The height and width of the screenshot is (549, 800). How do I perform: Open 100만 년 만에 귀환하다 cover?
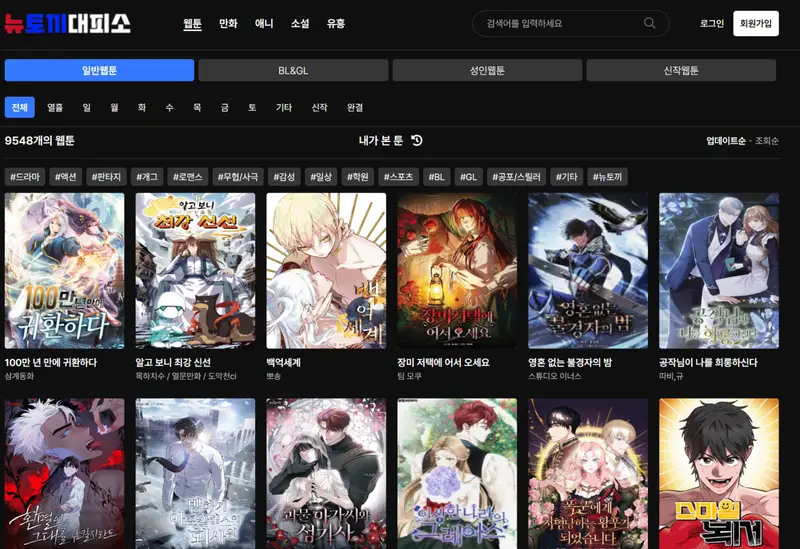pos(64,271)
